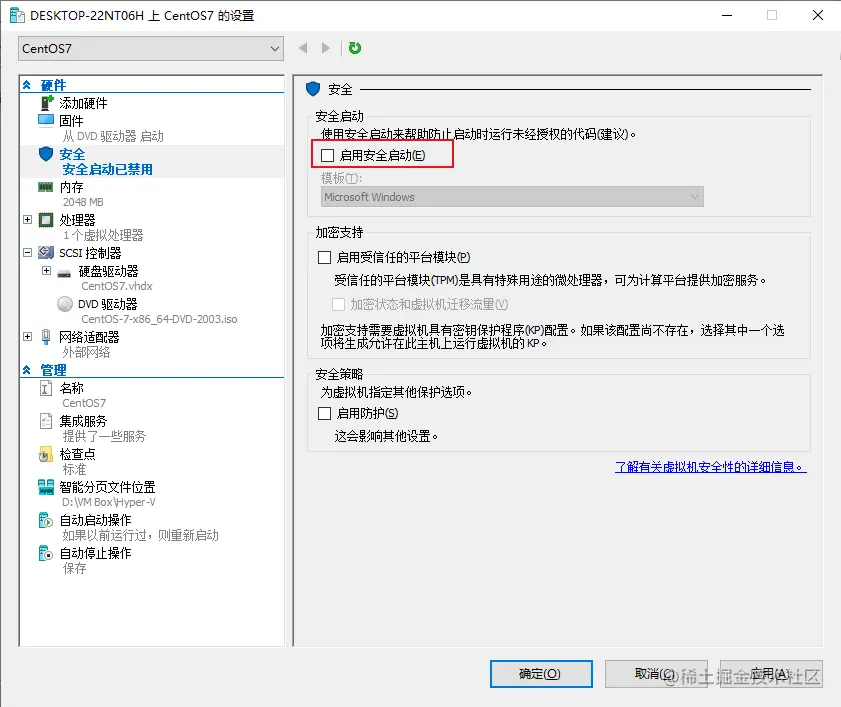Click the green refresh icon

354,47
